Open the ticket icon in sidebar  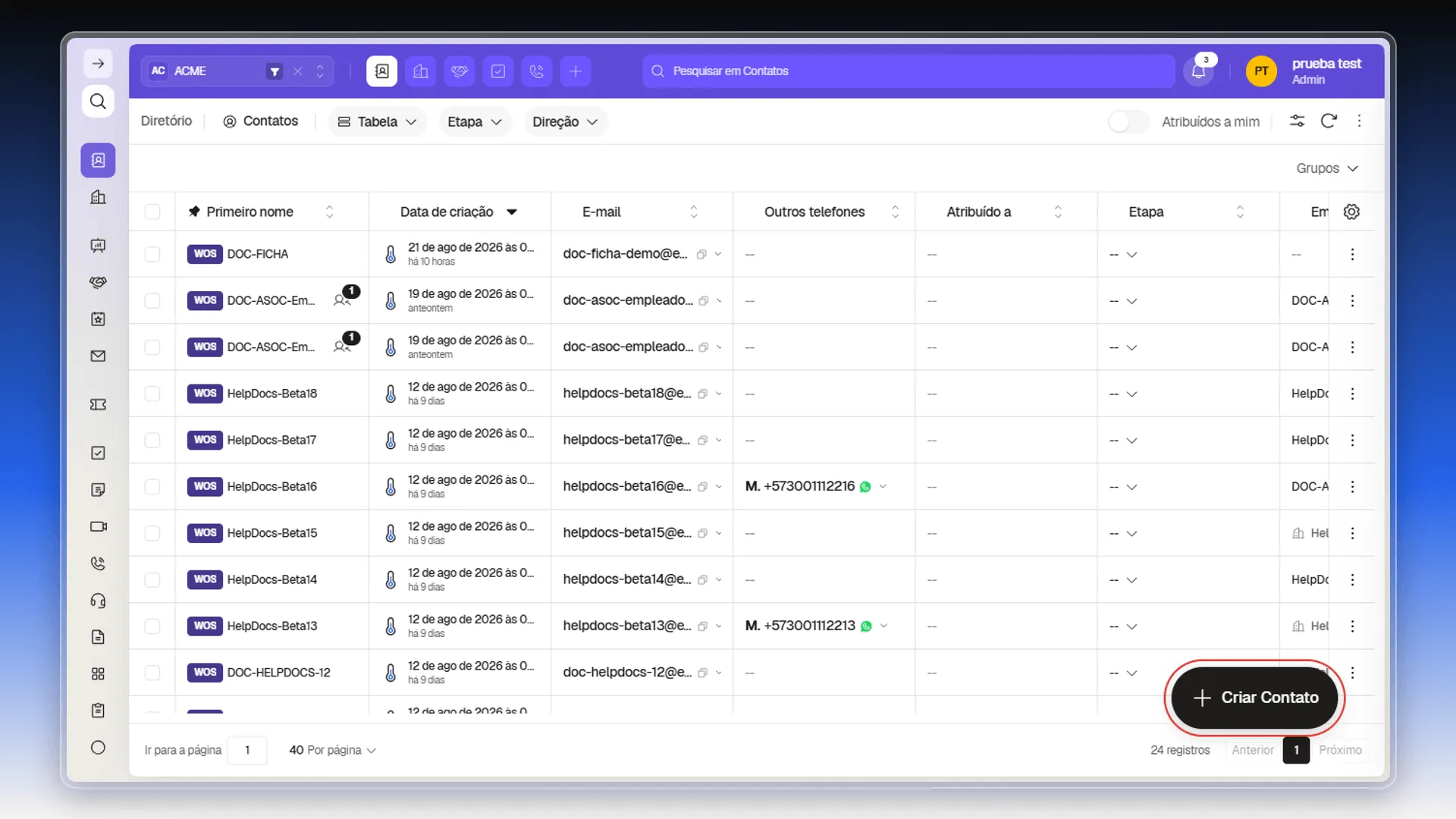(x=98, y=405)
